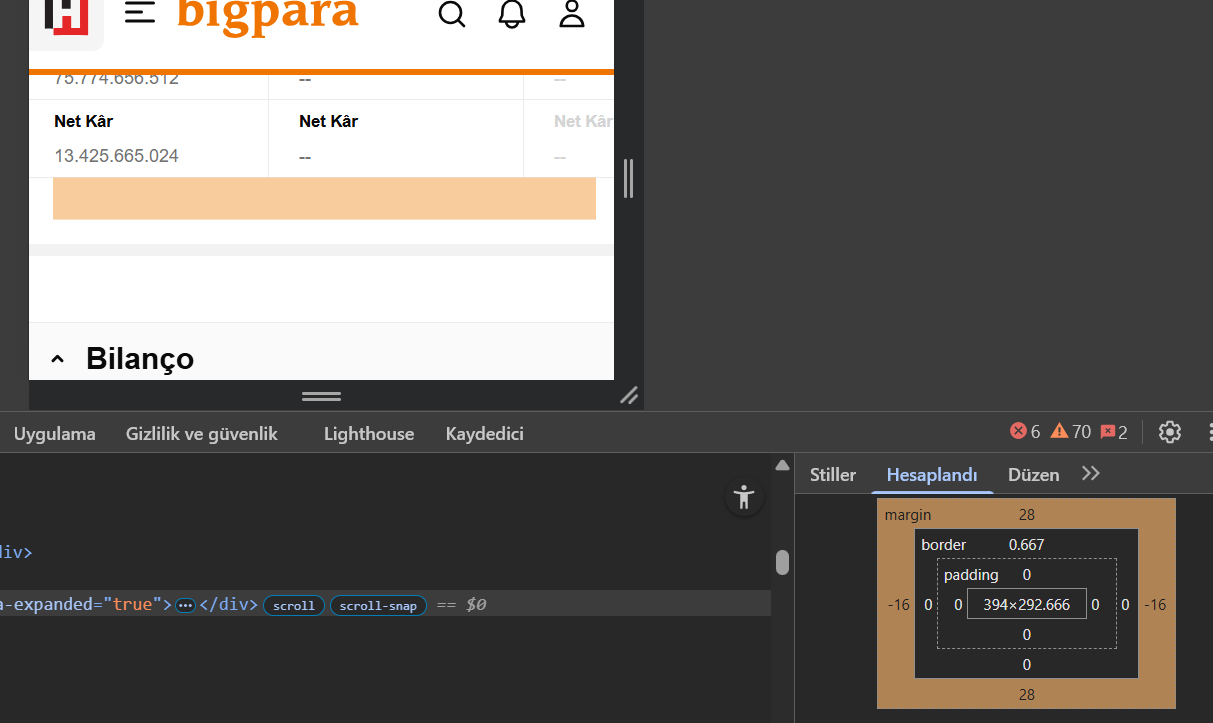Viewport: 1213px width, 723px height.
Task: Switch to the Kaydedici tab
Action: pyautogui.click(x=485, y=433)
